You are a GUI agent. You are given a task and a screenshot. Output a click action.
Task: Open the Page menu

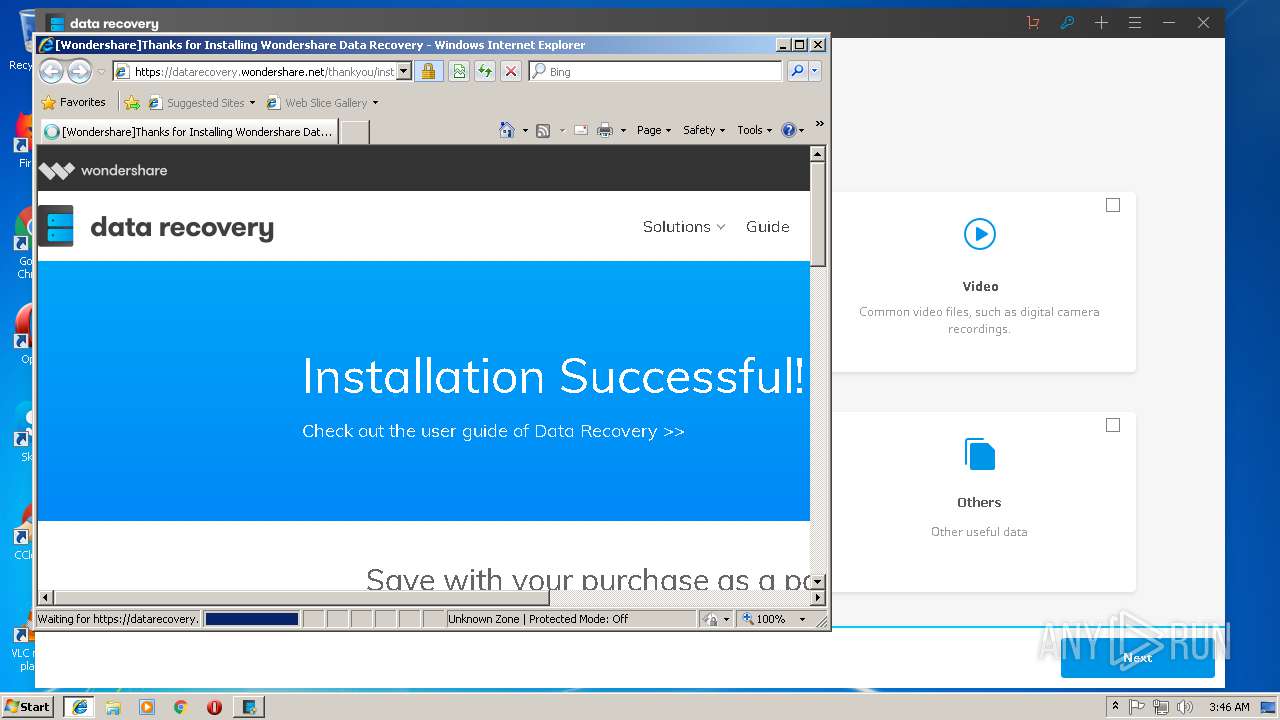click(654, 130)
